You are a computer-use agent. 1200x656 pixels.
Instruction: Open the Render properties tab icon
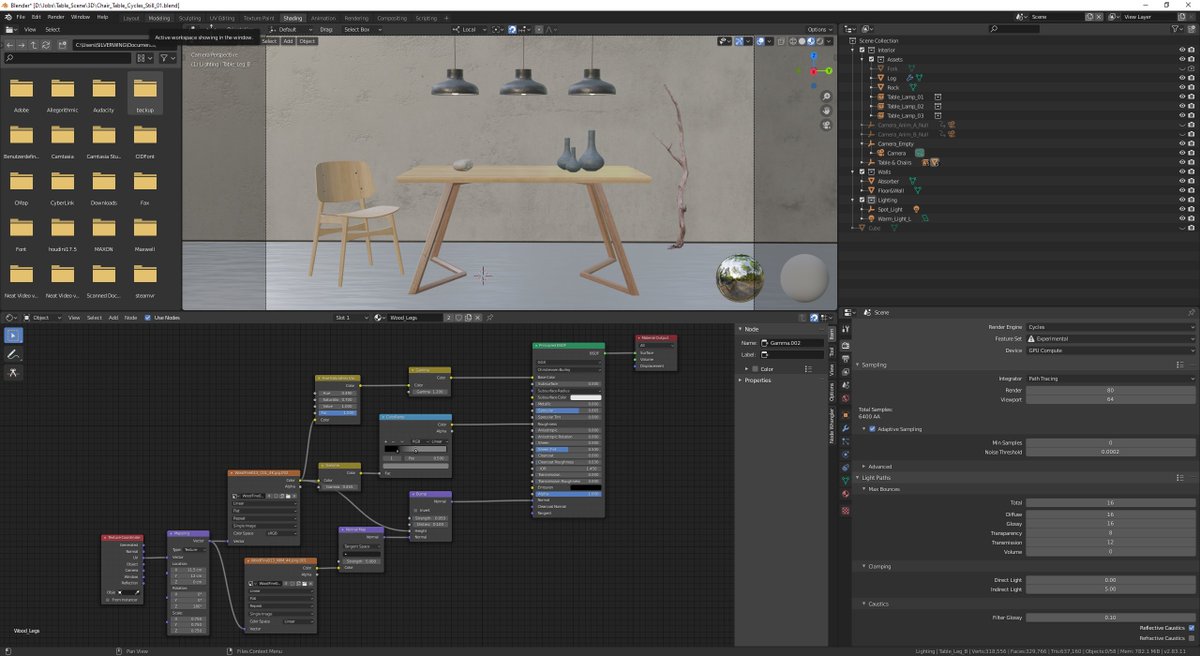coord(845,346)
